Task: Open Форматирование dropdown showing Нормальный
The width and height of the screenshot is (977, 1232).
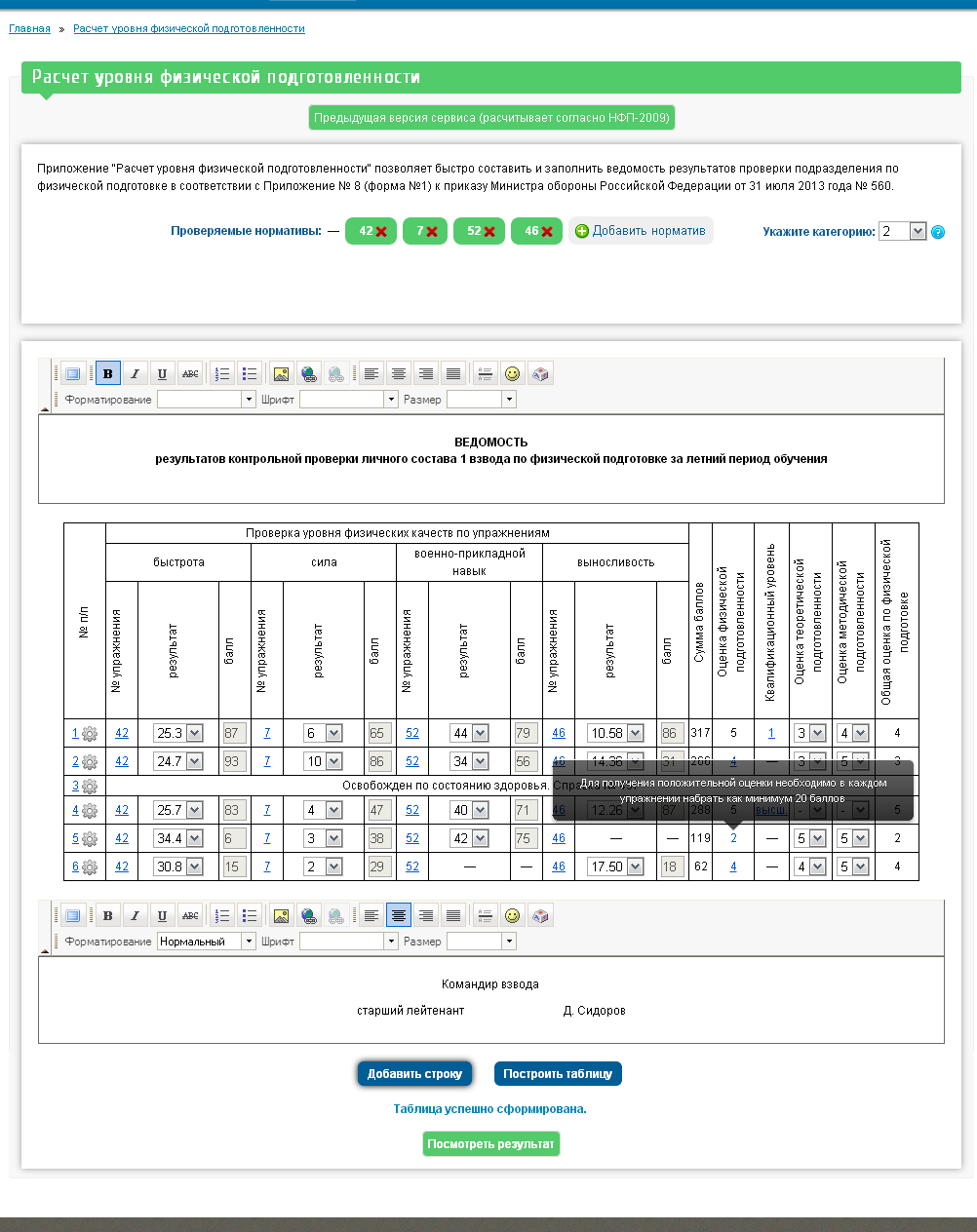Action: (206, 942)
